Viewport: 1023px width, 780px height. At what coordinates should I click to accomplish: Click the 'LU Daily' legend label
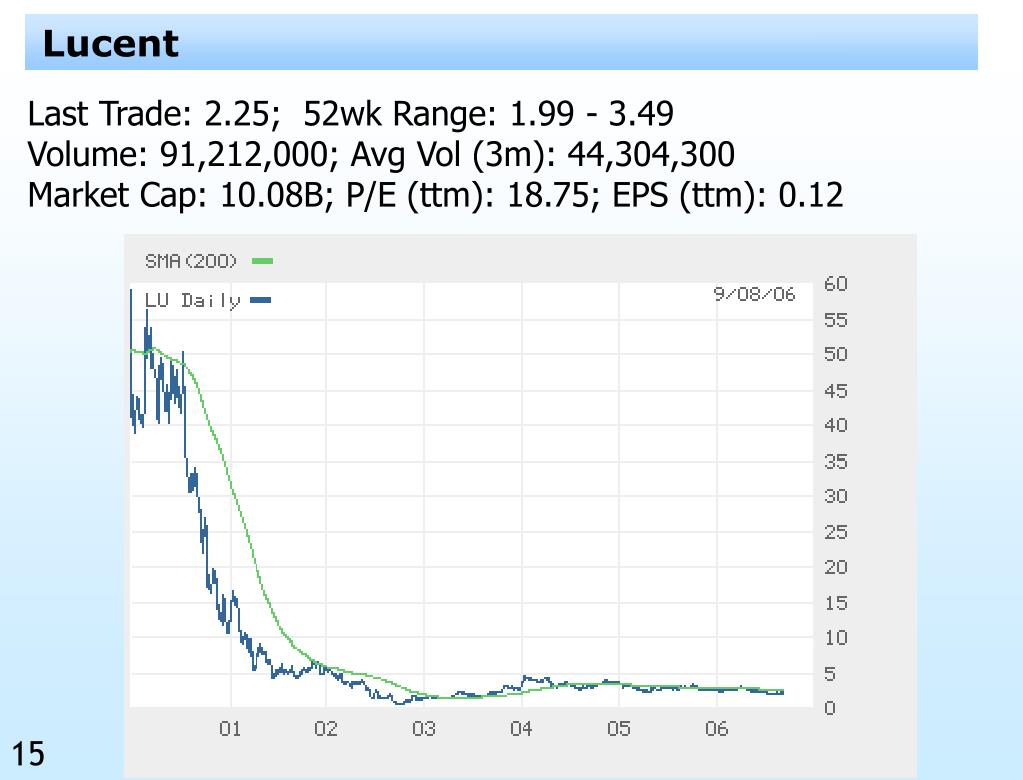(x=192, y=301)
